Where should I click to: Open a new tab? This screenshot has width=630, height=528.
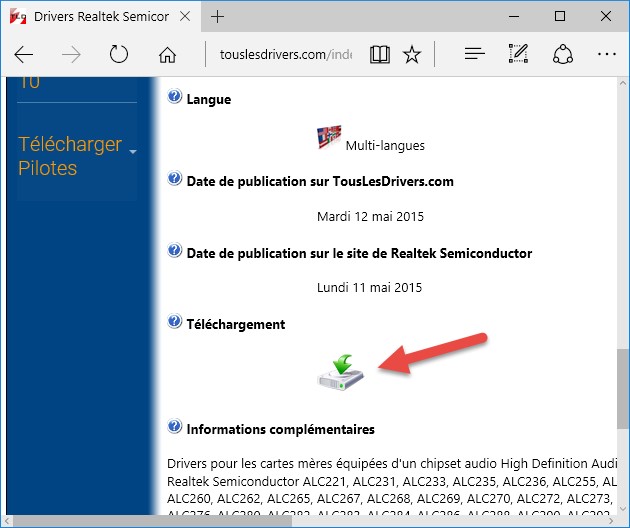click(x=218, y=17)
